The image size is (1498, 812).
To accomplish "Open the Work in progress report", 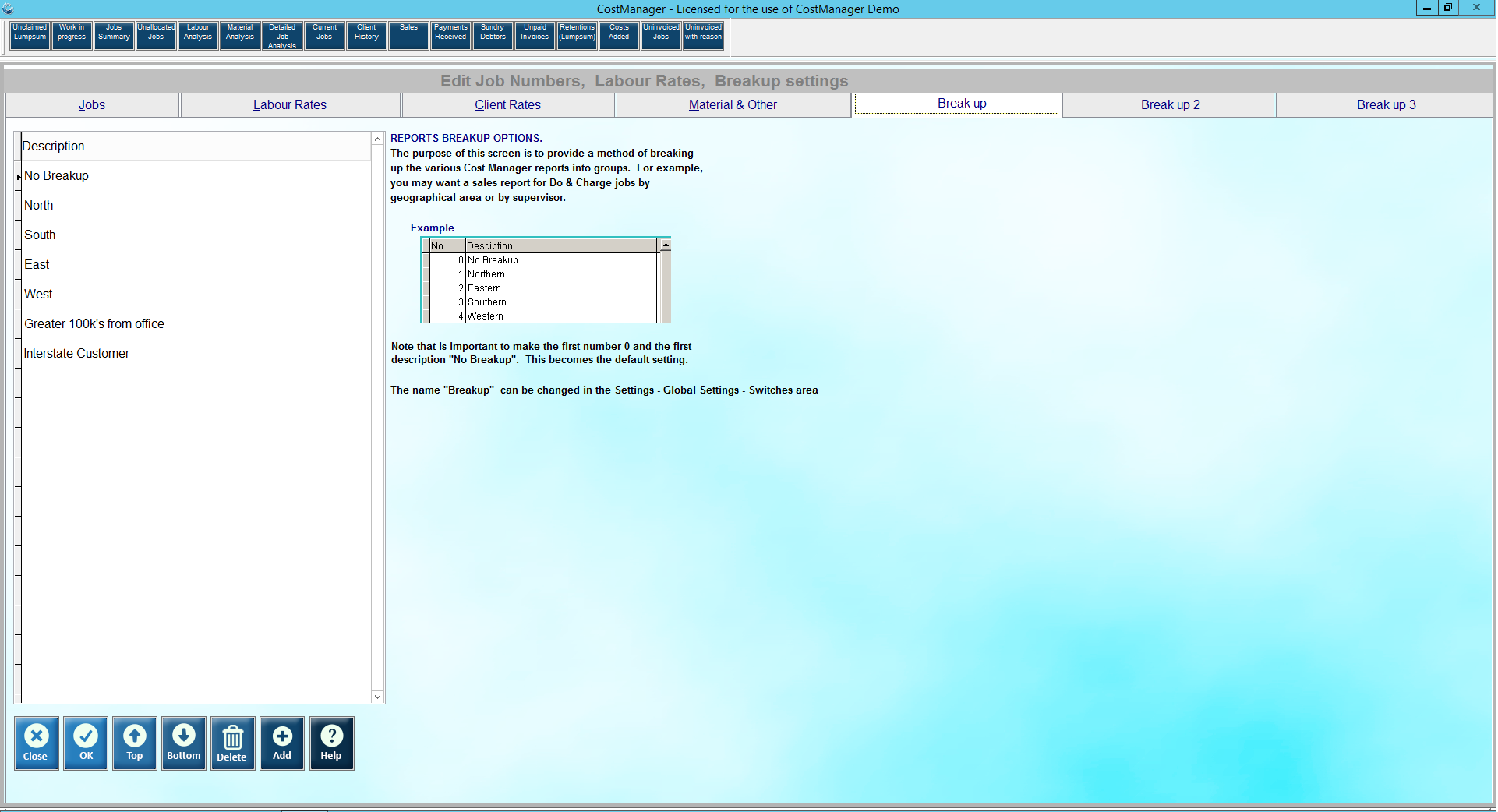I will (72, 36).
